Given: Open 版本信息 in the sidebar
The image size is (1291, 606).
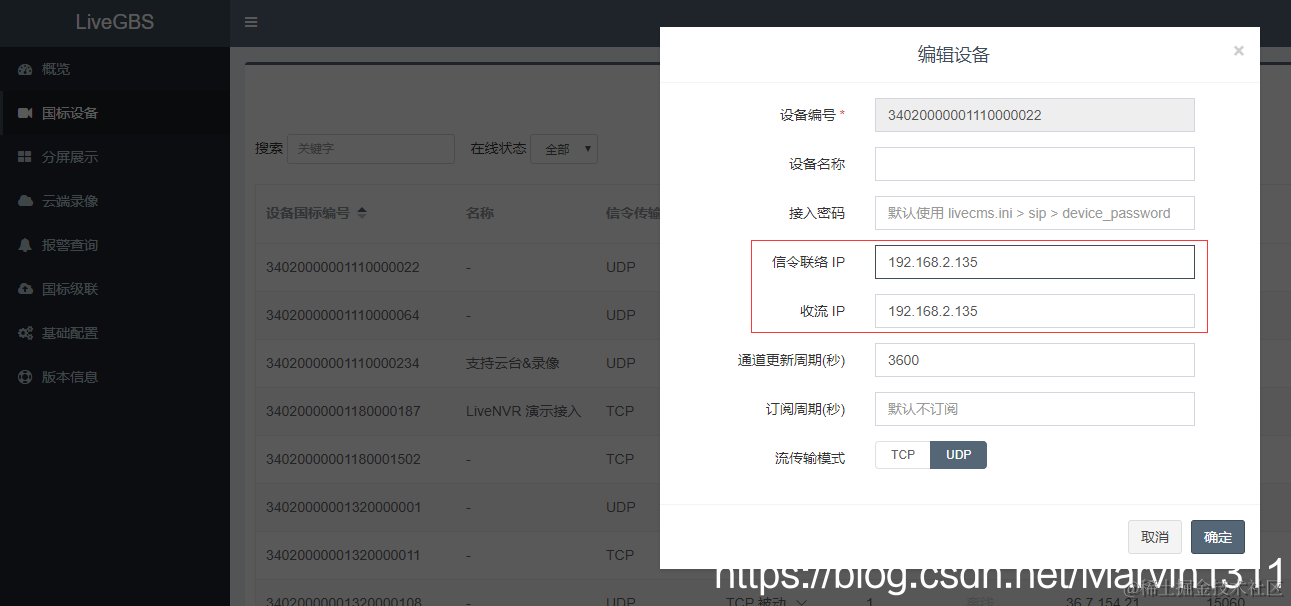Looking at the screenshot, I should pos(115,377).
